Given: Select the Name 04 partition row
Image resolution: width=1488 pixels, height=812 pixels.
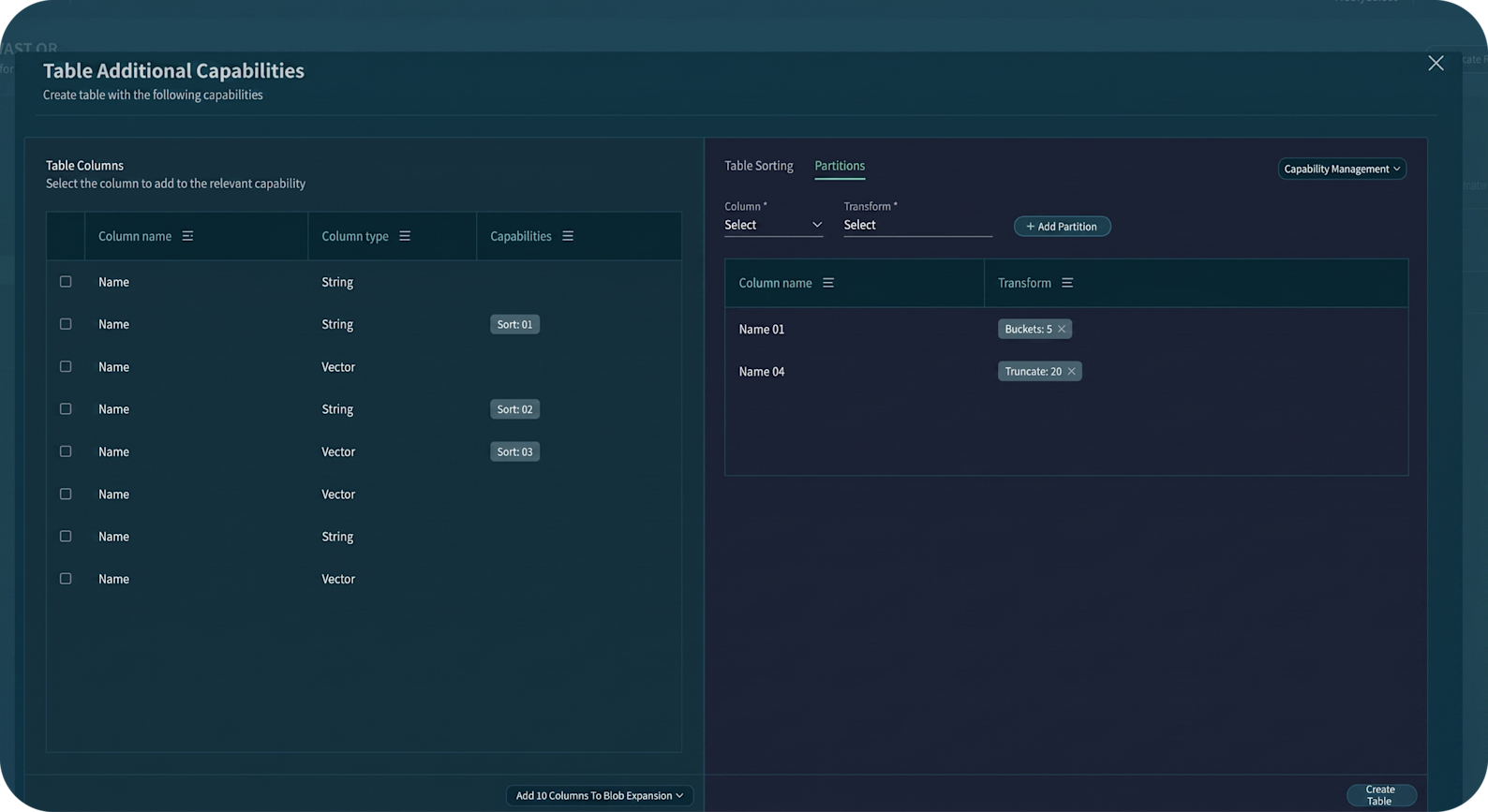Looking at the screenshot, I should (1066, 372).
